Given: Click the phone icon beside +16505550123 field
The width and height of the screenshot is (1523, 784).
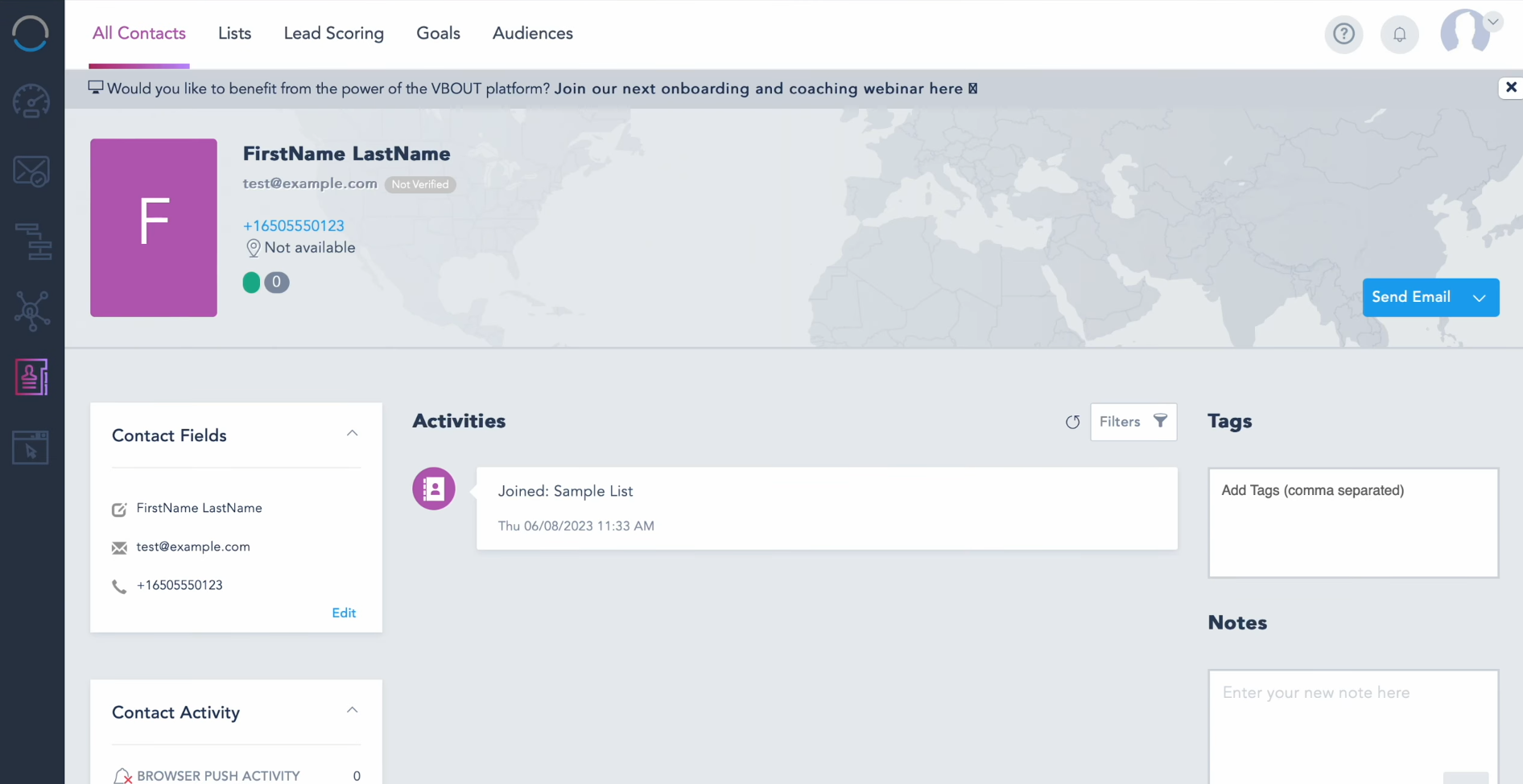Looking at the screenshot, I should pyautogui.click(x=119, y=587).
